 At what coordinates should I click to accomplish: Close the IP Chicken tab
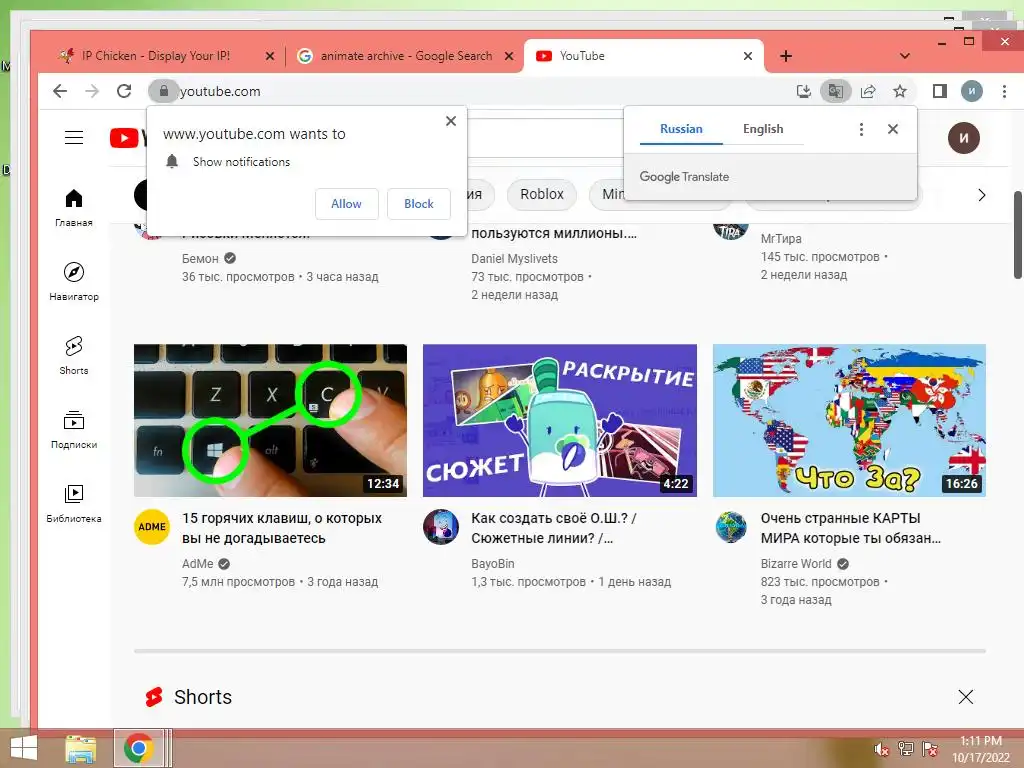(x=270, y=56)
